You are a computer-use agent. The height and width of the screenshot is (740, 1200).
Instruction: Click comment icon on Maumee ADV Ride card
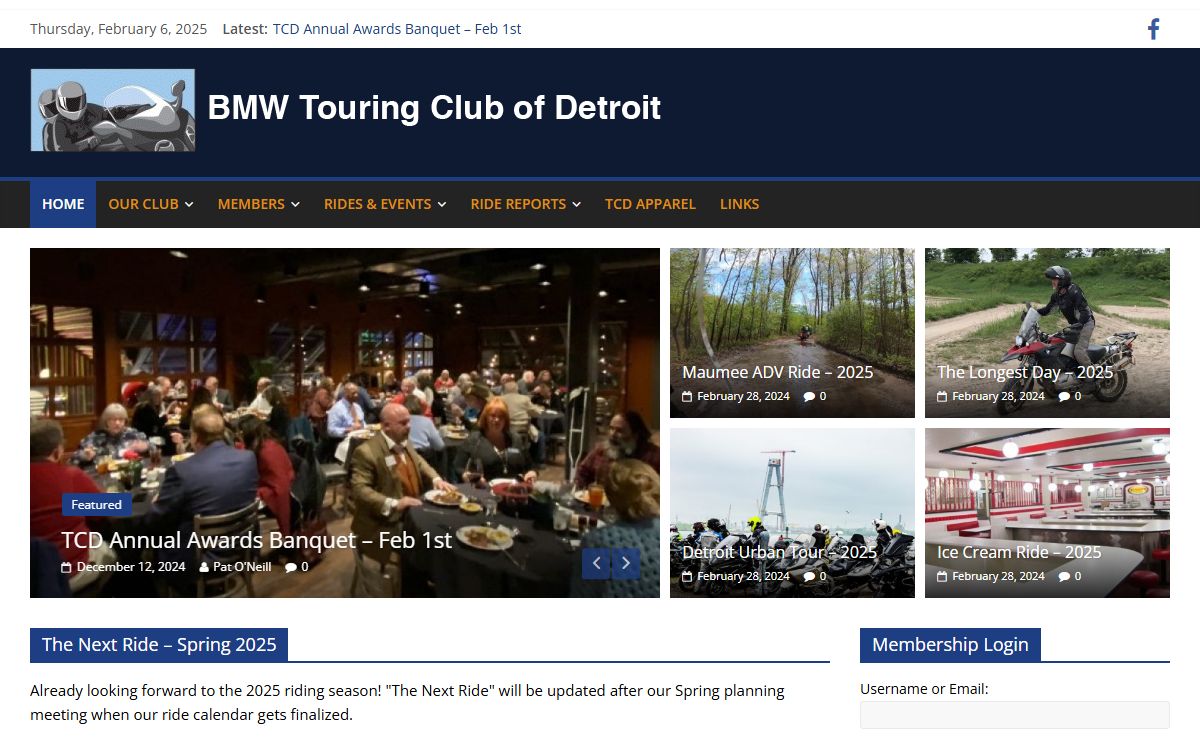coord(809,397)
